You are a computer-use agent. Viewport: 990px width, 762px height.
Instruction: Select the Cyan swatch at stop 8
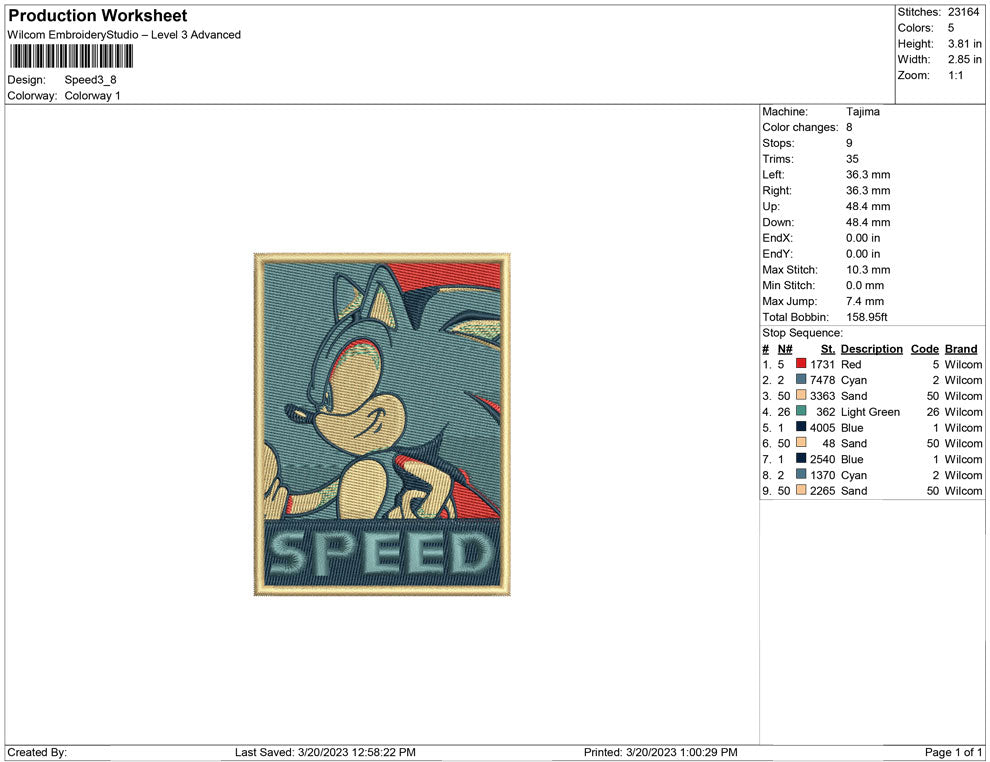799,475
